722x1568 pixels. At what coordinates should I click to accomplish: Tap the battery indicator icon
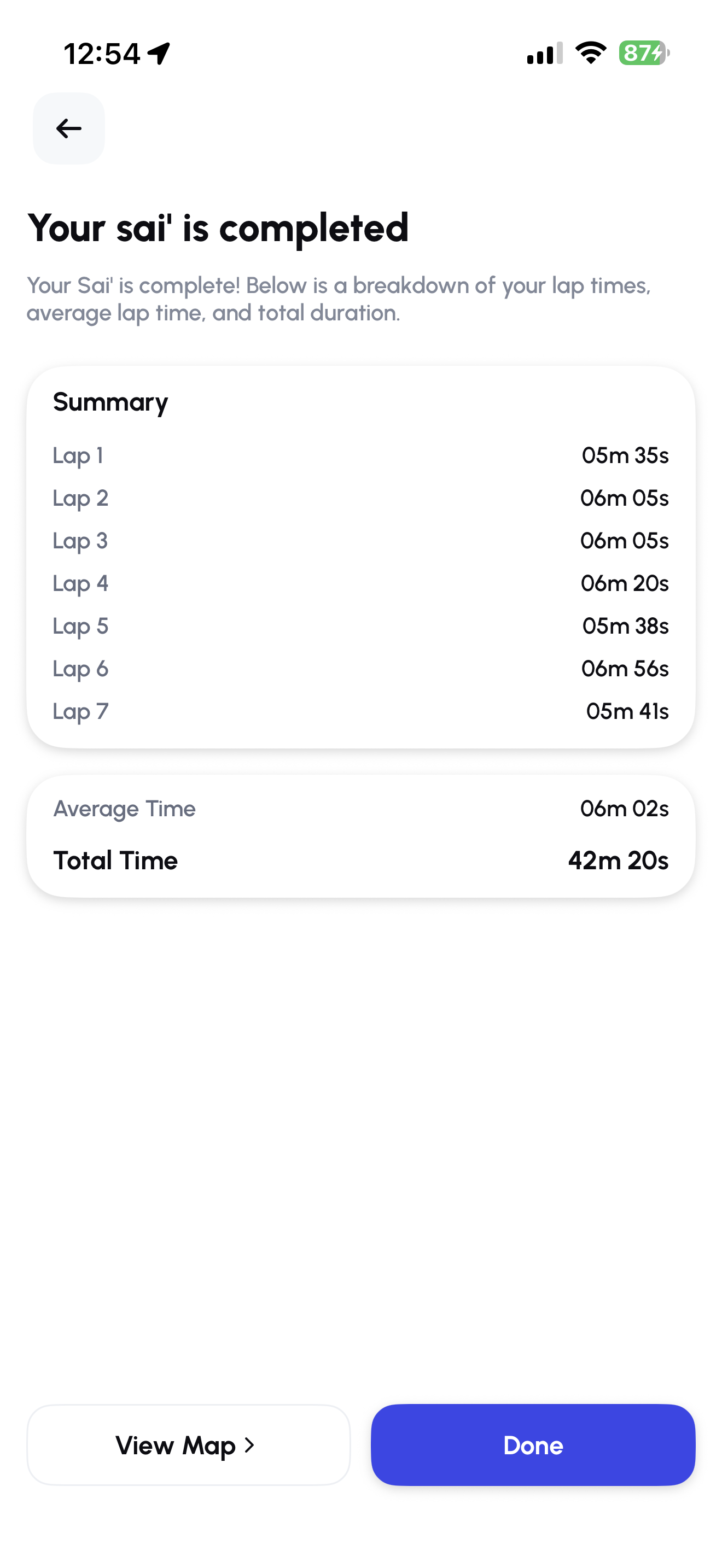point(643,53)
